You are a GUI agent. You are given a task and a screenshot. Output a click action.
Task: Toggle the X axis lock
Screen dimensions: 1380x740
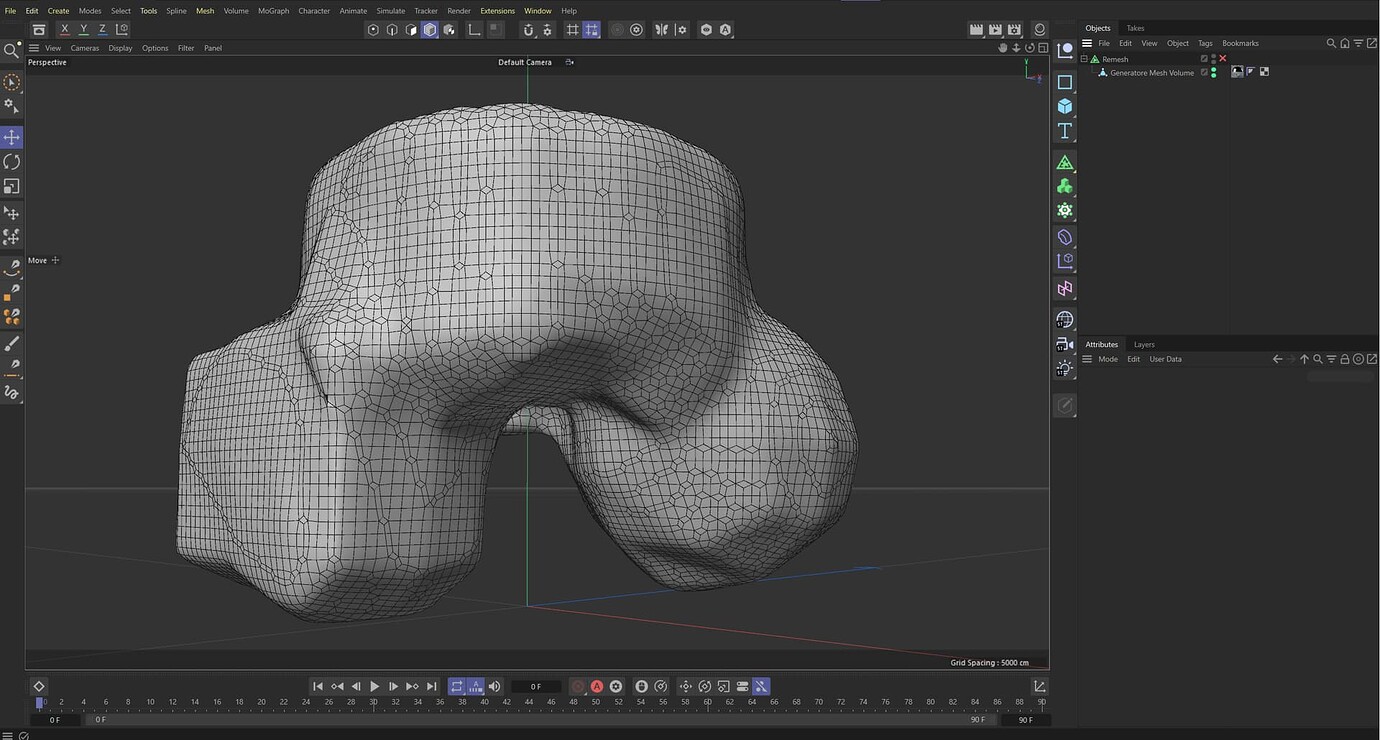click(65, 30)
